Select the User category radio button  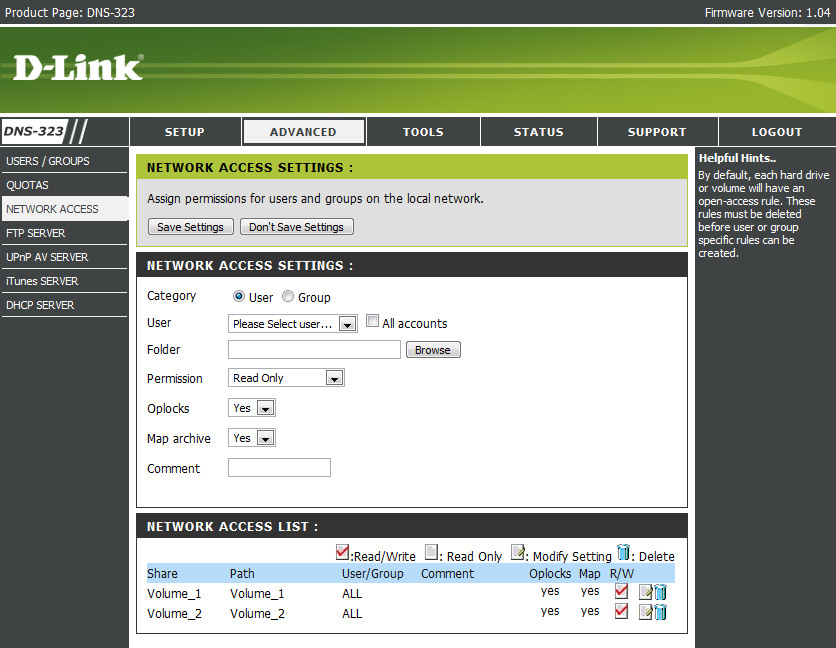coord(239,296)
